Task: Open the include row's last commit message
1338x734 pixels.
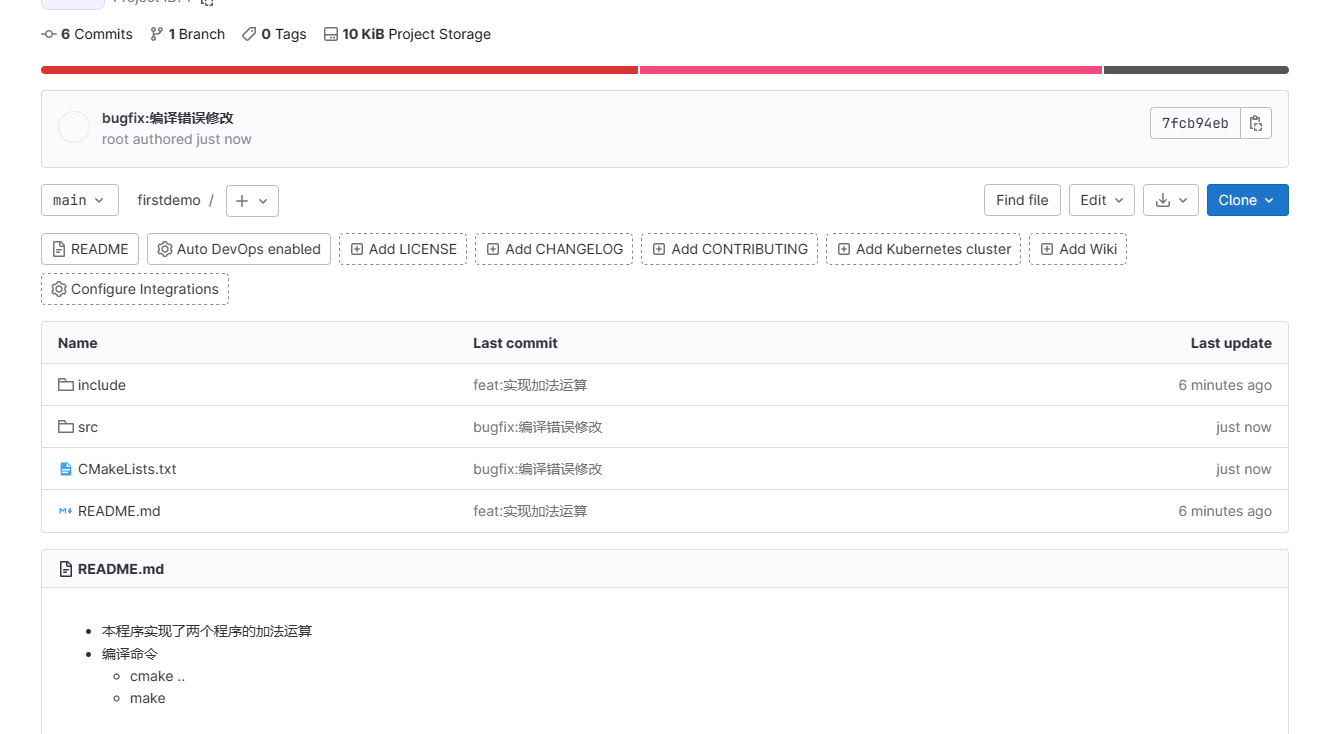Action: (x=530, y=385)
